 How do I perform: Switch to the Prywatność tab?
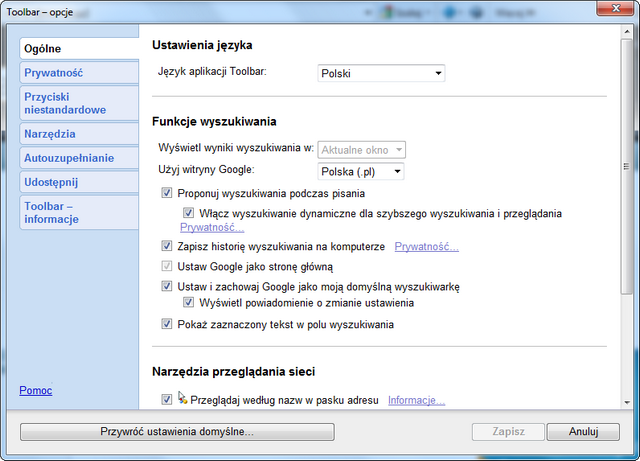point(79,73)
